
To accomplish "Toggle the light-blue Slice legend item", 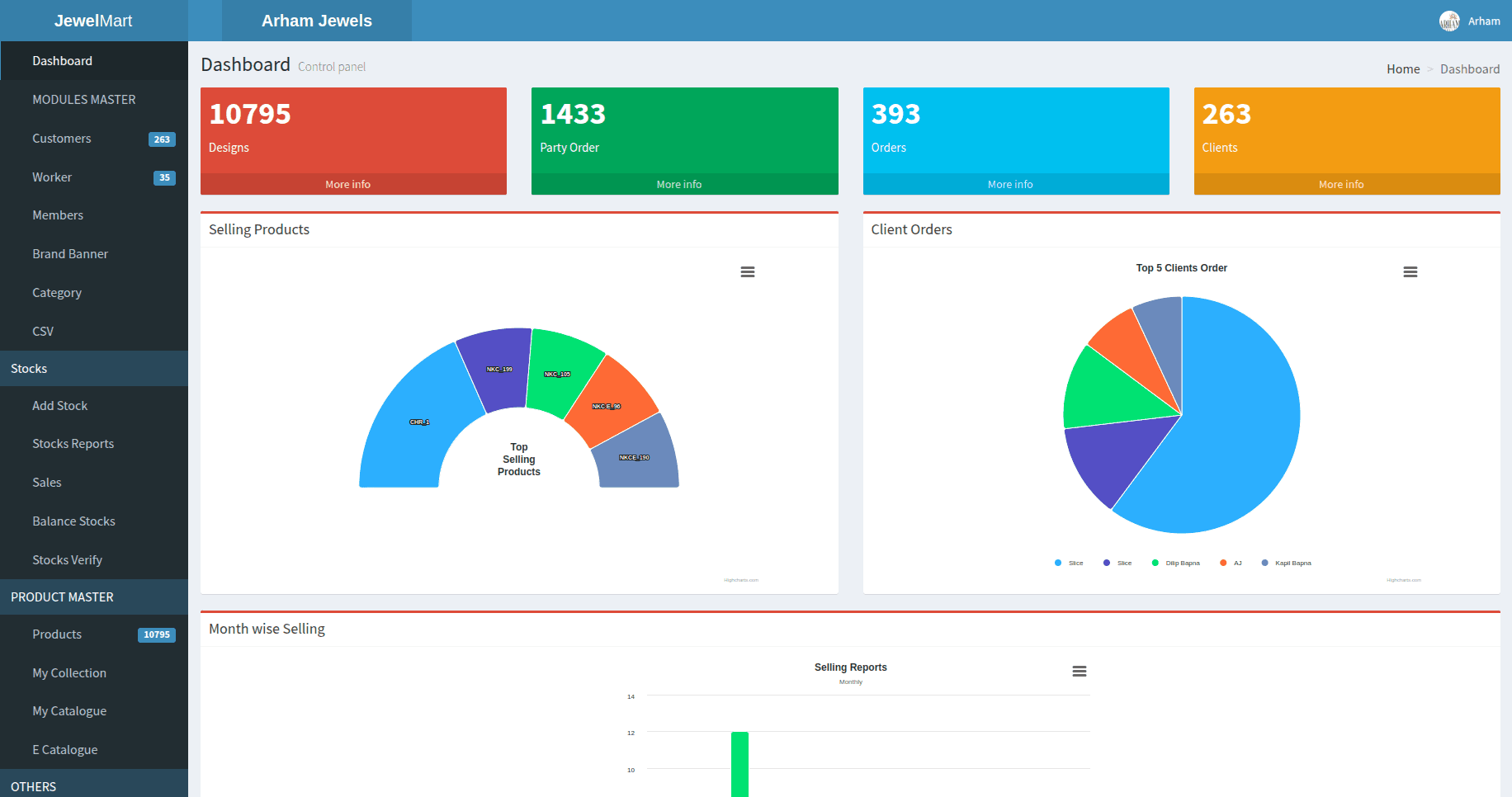I will pyautogui.click(x=1069, y=563).
